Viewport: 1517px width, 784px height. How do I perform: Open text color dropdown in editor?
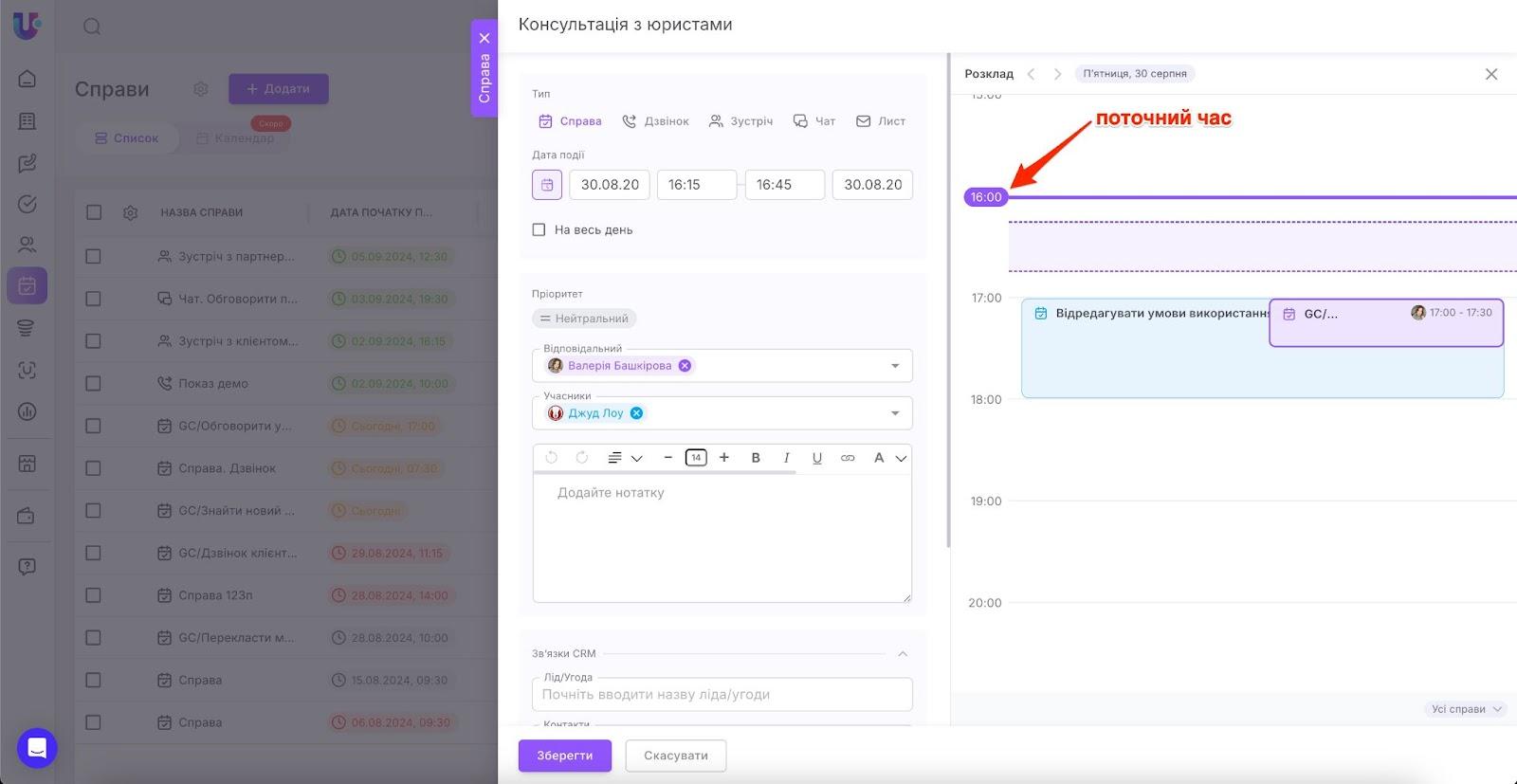tap(890, 458)
